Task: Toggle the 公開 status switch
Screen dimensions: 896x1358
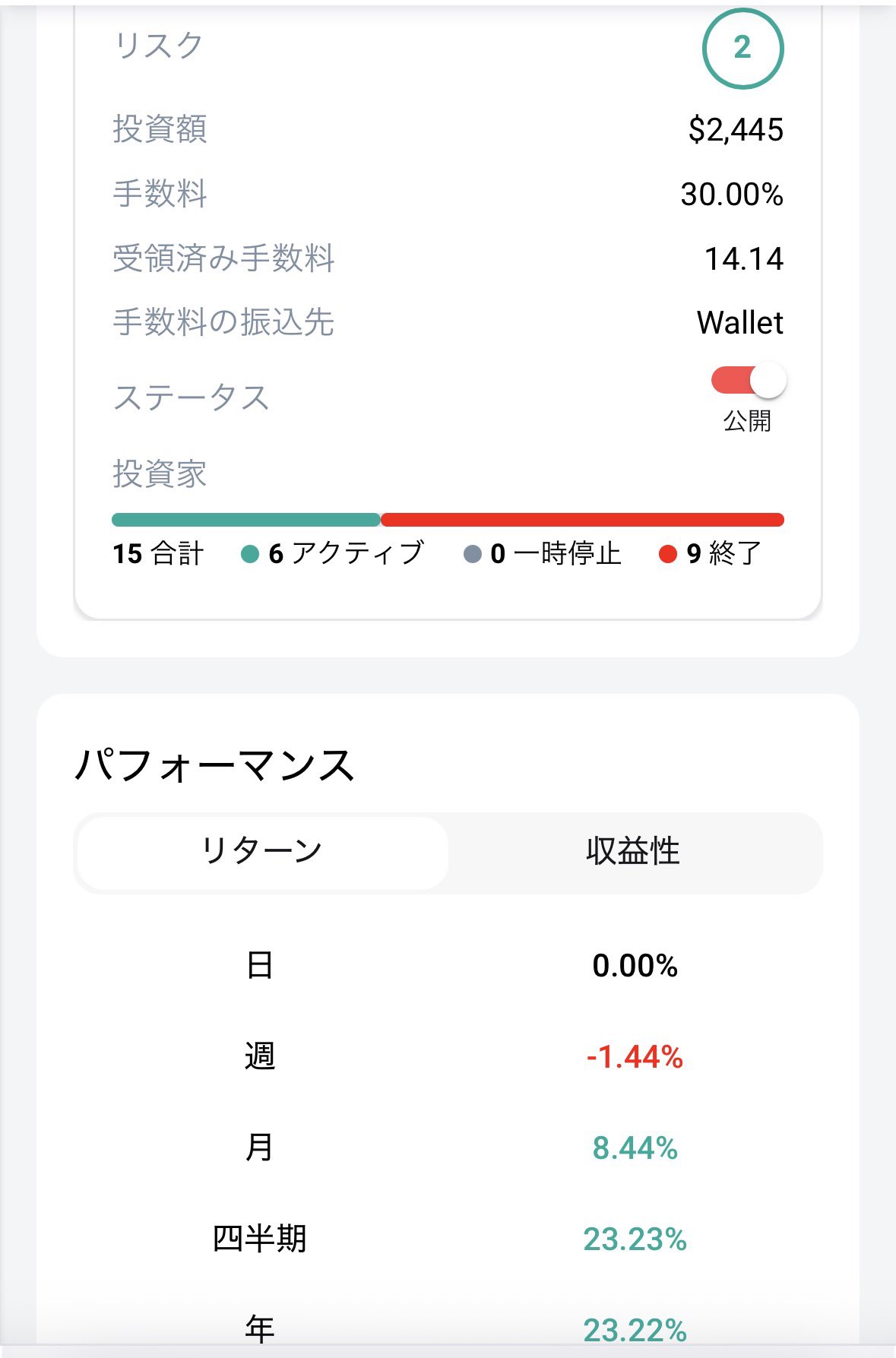Action: [748, 381]
